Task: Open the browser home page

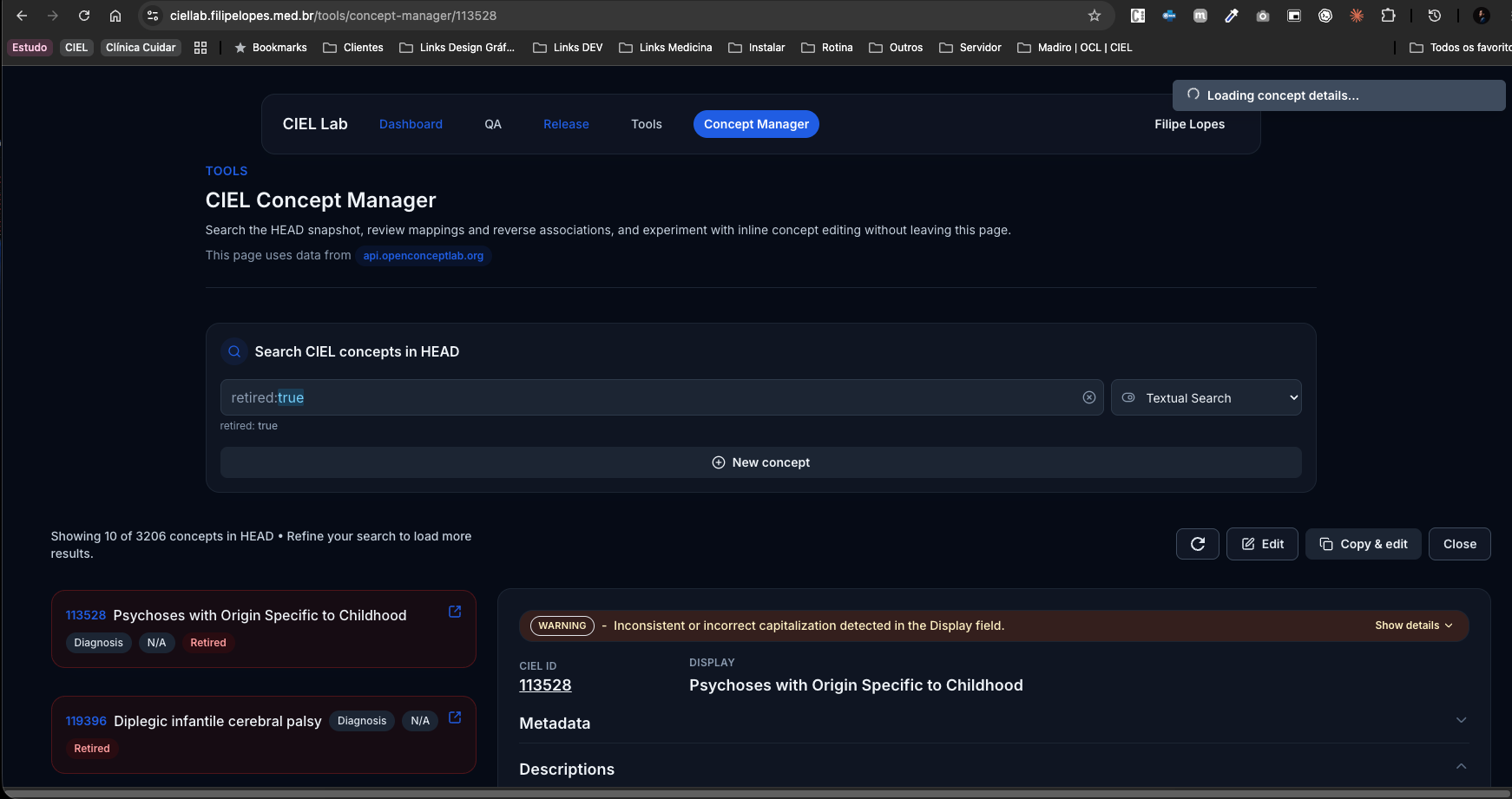Action: point(115,16)
